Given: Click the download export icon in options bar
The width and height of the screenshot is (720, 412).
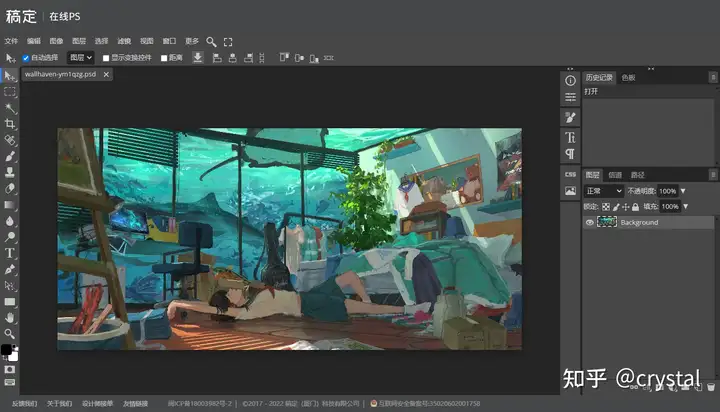Looking at the screenshot, I should pyautogui.click(x=197, y=57).
